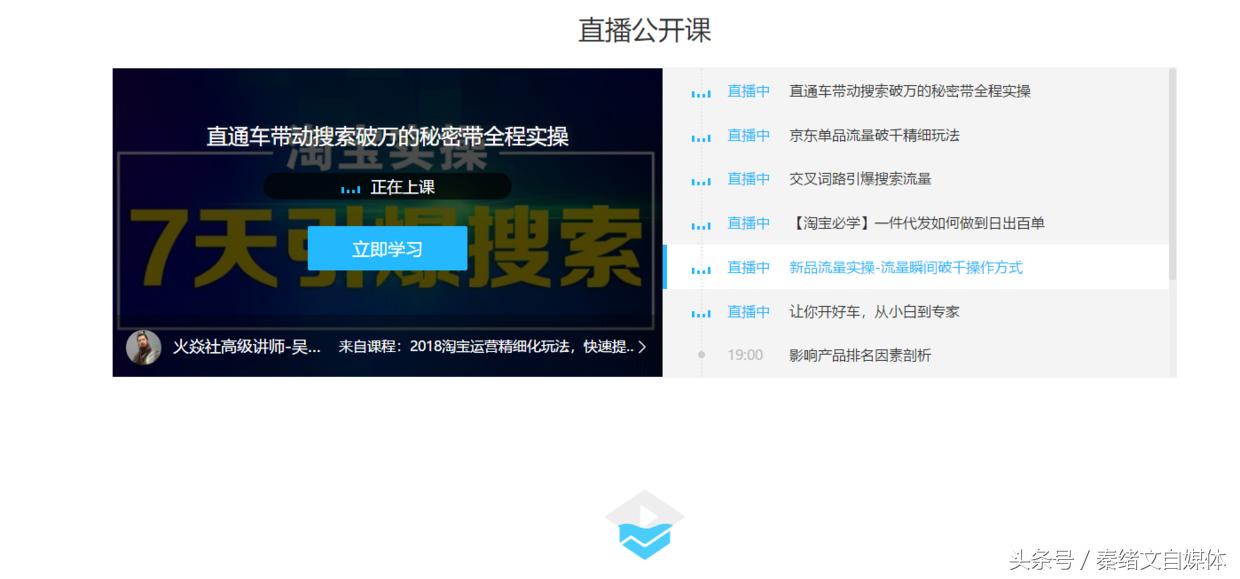Viewport: 1240px width, 579px height.
Task: Click the live signal icon beside 京东单品流量破千精细玩法
Action: (x=701, y=135)
